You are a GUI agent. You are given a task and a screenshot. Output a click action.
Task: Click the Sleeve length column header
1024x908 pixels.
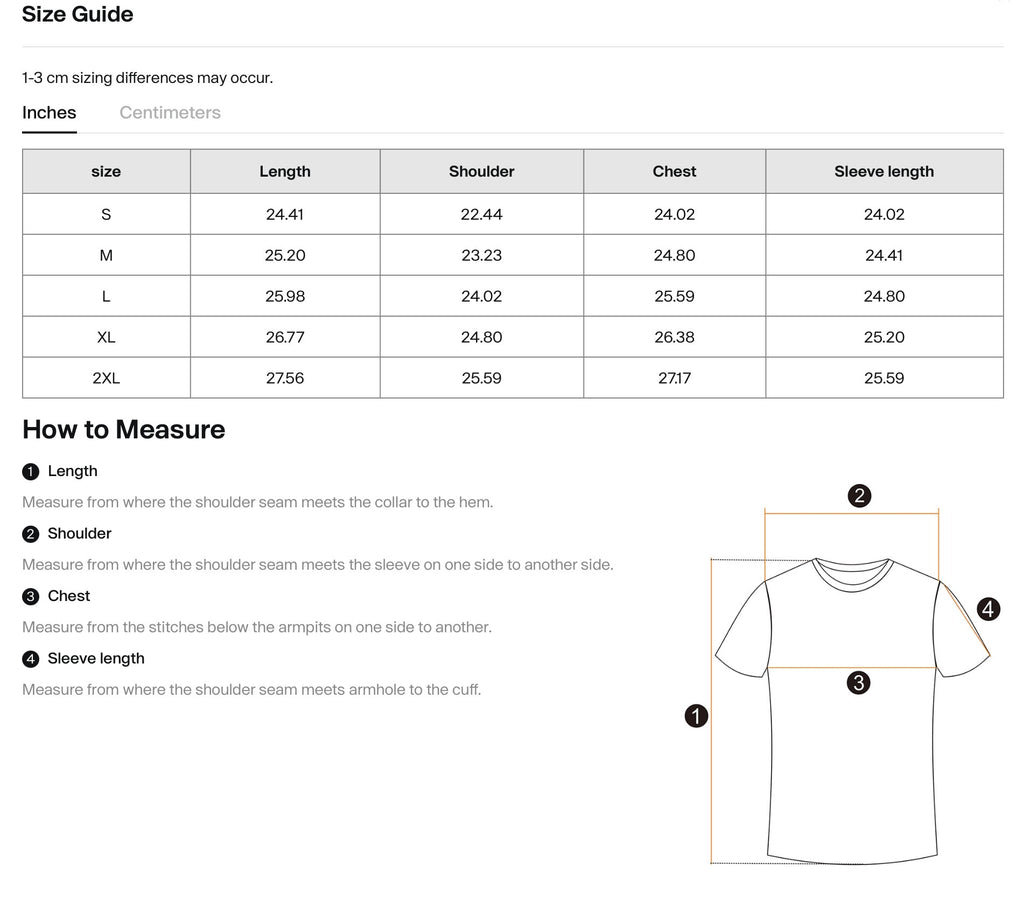point(884,171)
